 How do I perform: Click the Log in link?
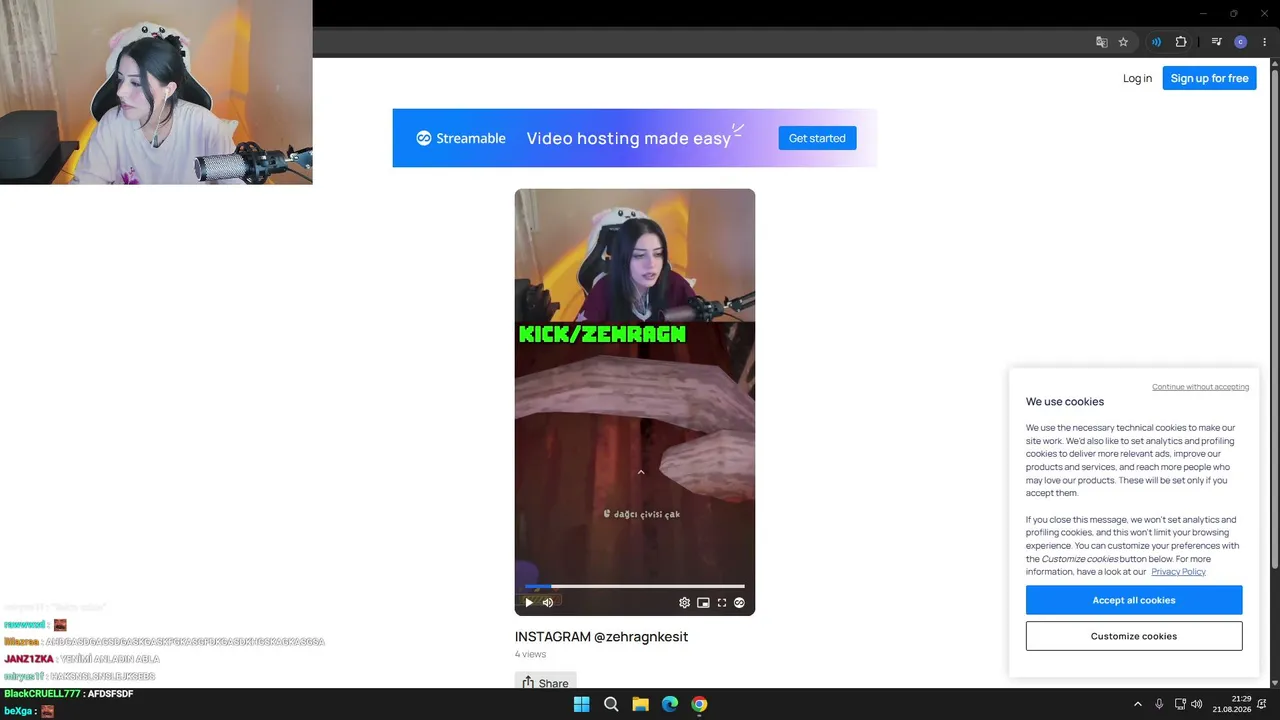(1137, 78)
